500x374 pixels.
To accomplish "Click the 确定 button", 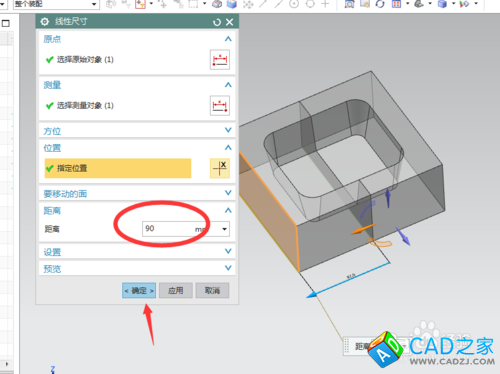I will (139, 291).
